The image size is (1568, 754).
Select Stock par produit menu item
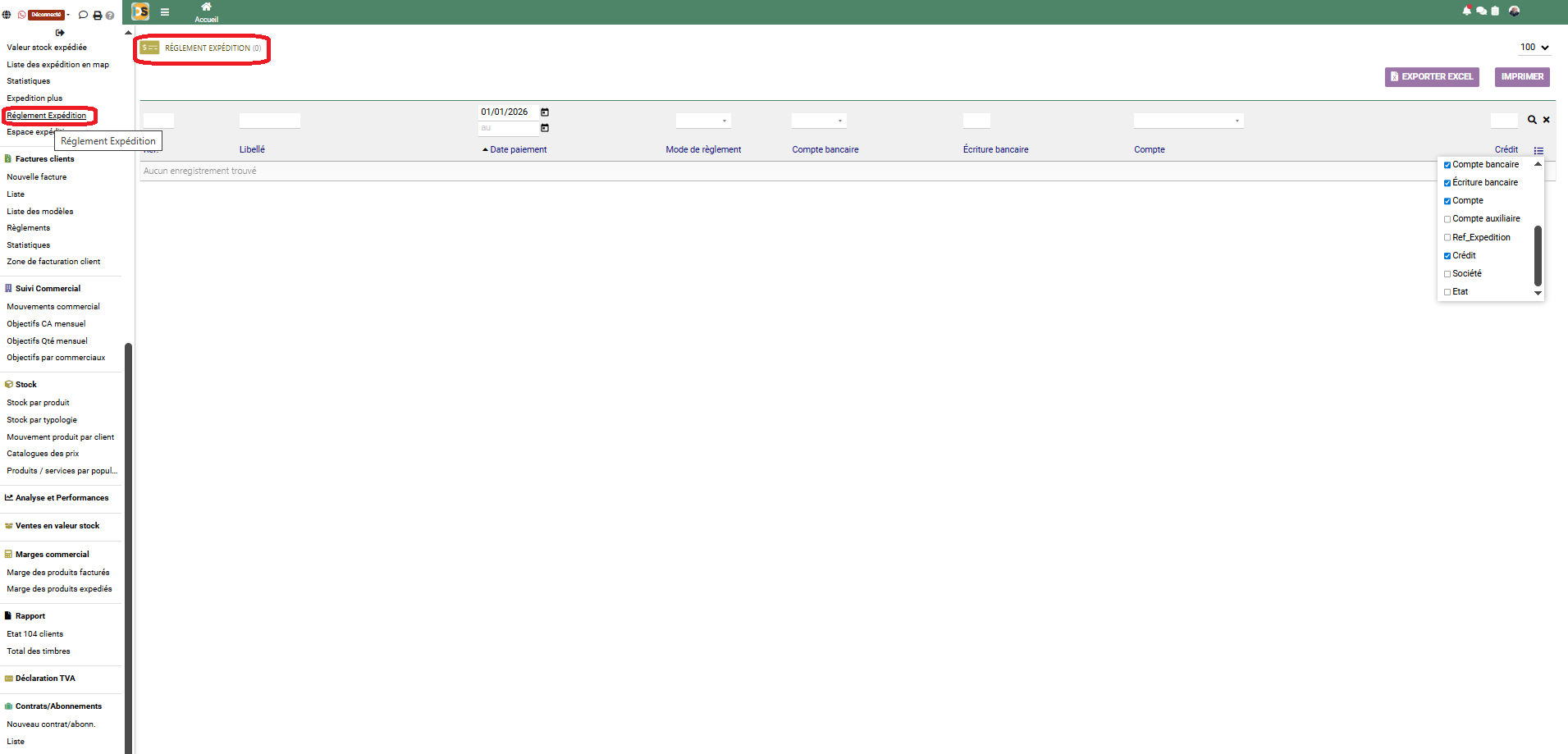(38, 403)
